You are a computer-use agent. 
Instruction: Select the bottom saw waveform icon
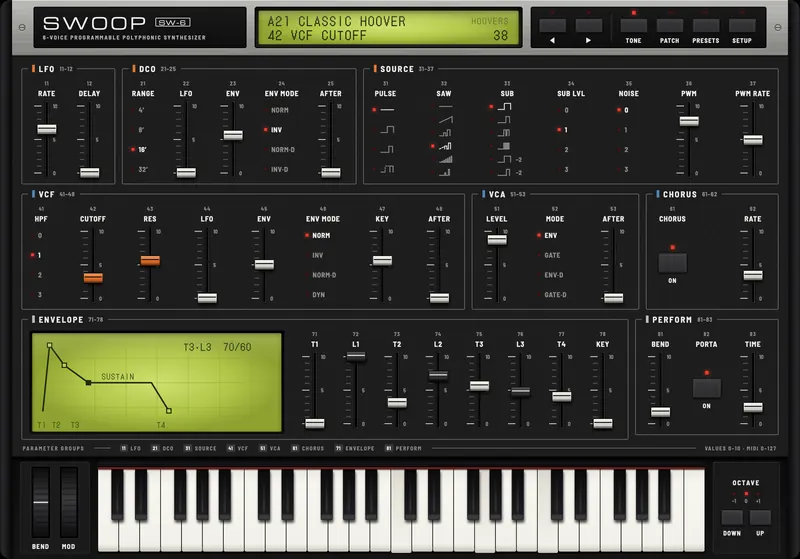click(445, 173)
